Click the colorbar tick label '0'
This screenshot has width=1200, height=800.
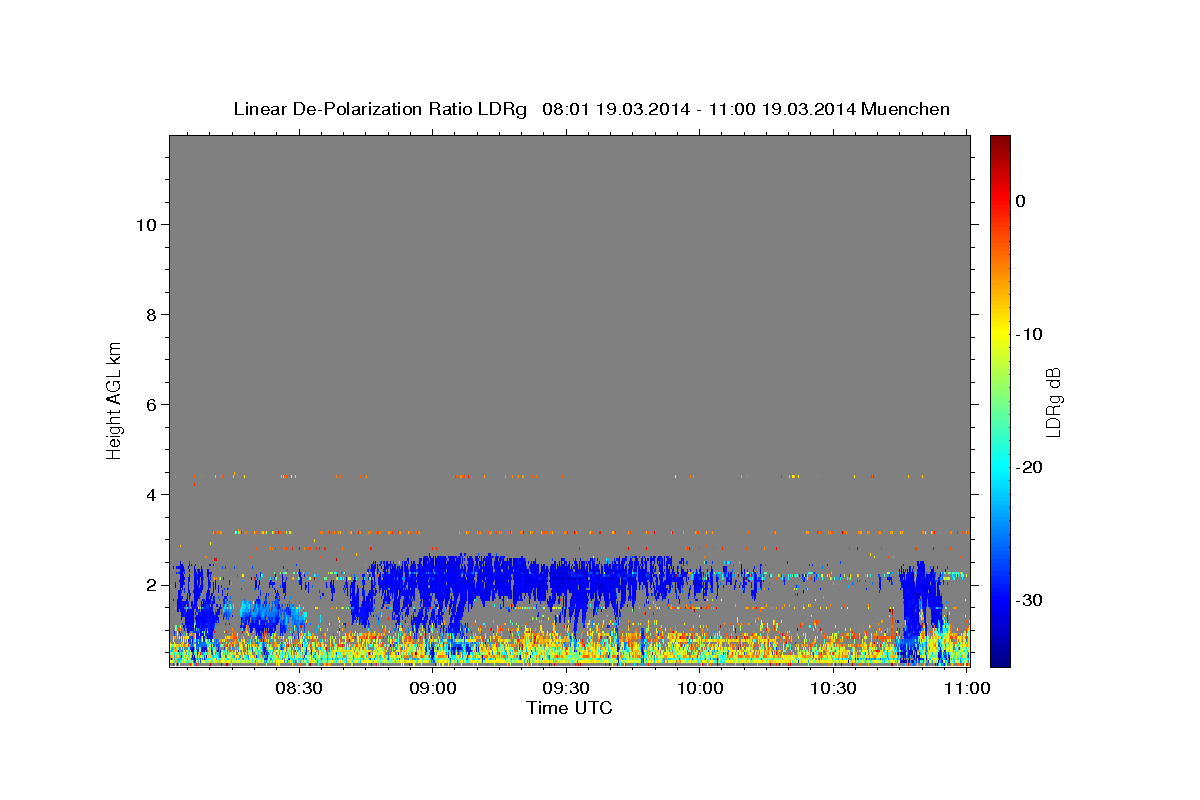[x=1021, y=201]
